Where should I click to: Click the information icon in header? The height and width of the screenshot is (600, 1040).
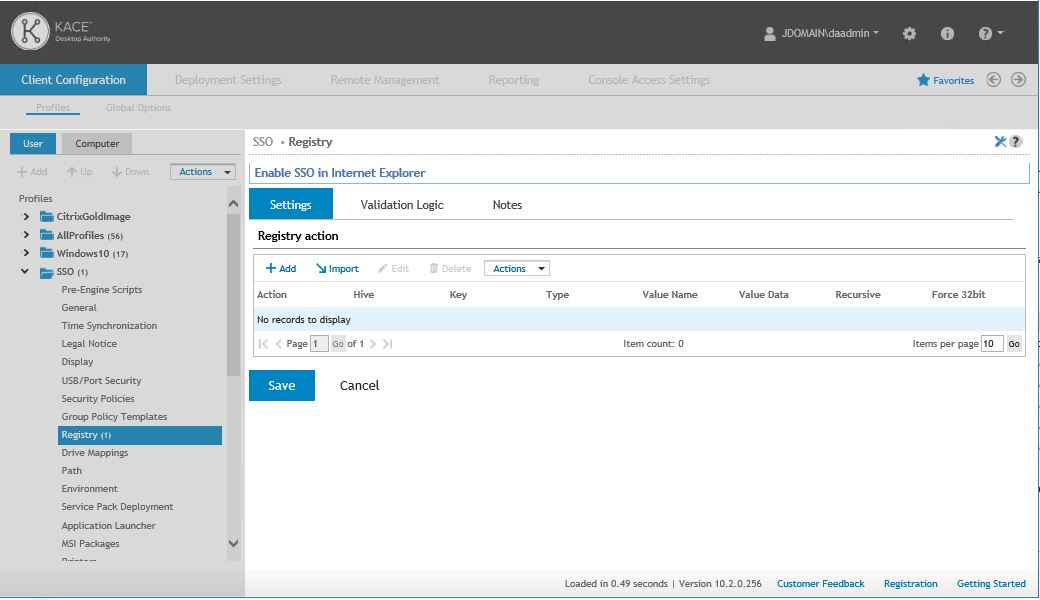click(x=947, y=33)
